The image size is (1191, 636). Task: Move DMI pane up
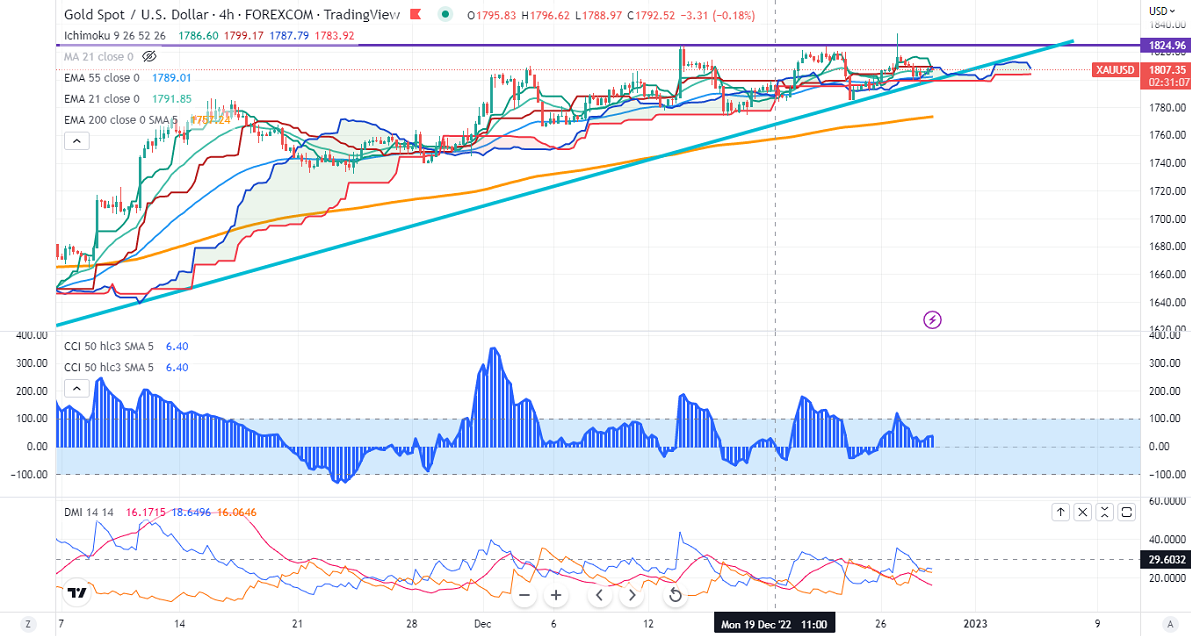[1060, 512]
